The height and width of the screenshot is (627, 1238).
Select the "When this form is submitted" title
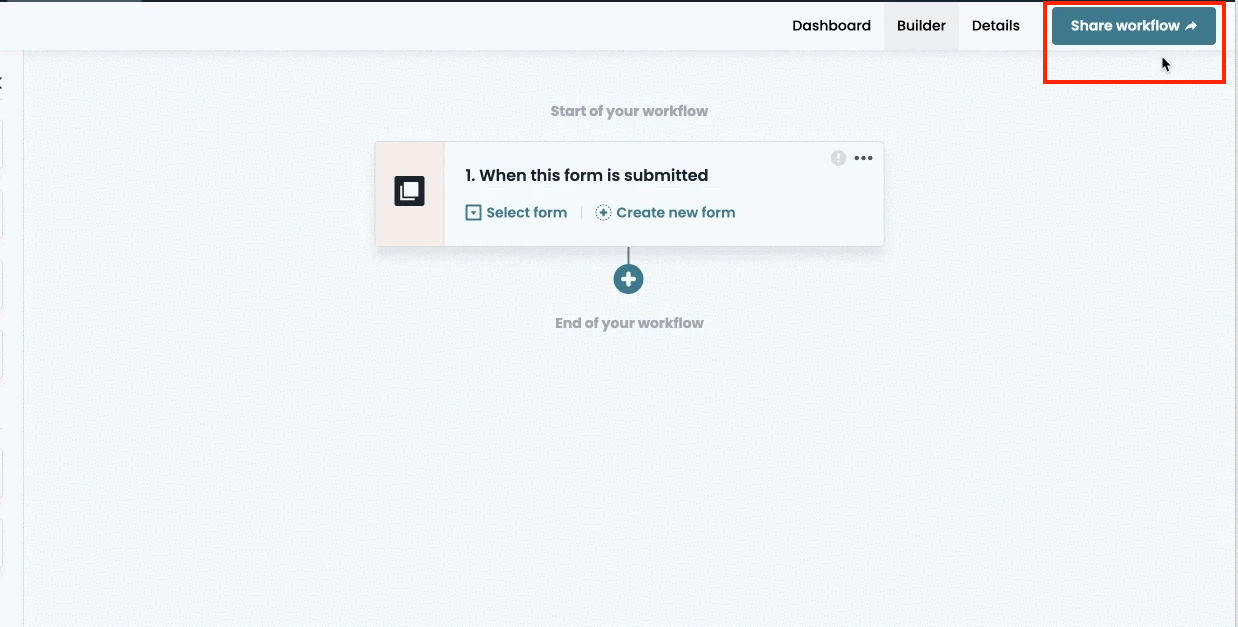pos(586,176)
